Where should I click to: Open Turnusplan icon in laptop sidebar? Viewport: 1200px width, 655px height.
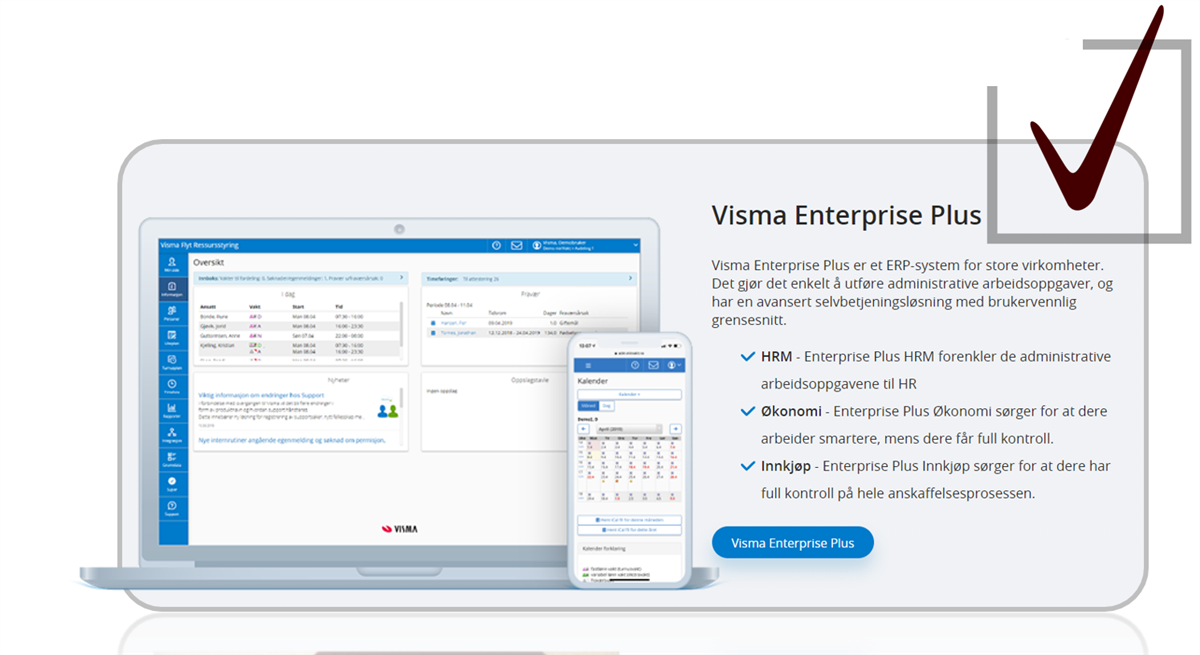(x=172, y=362)
